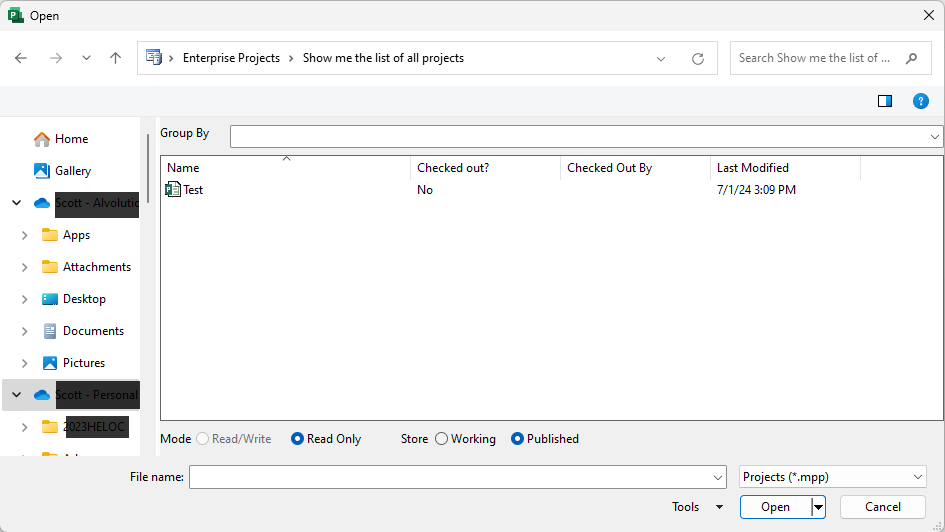Expand the Attachments folder

click(25, 267)
